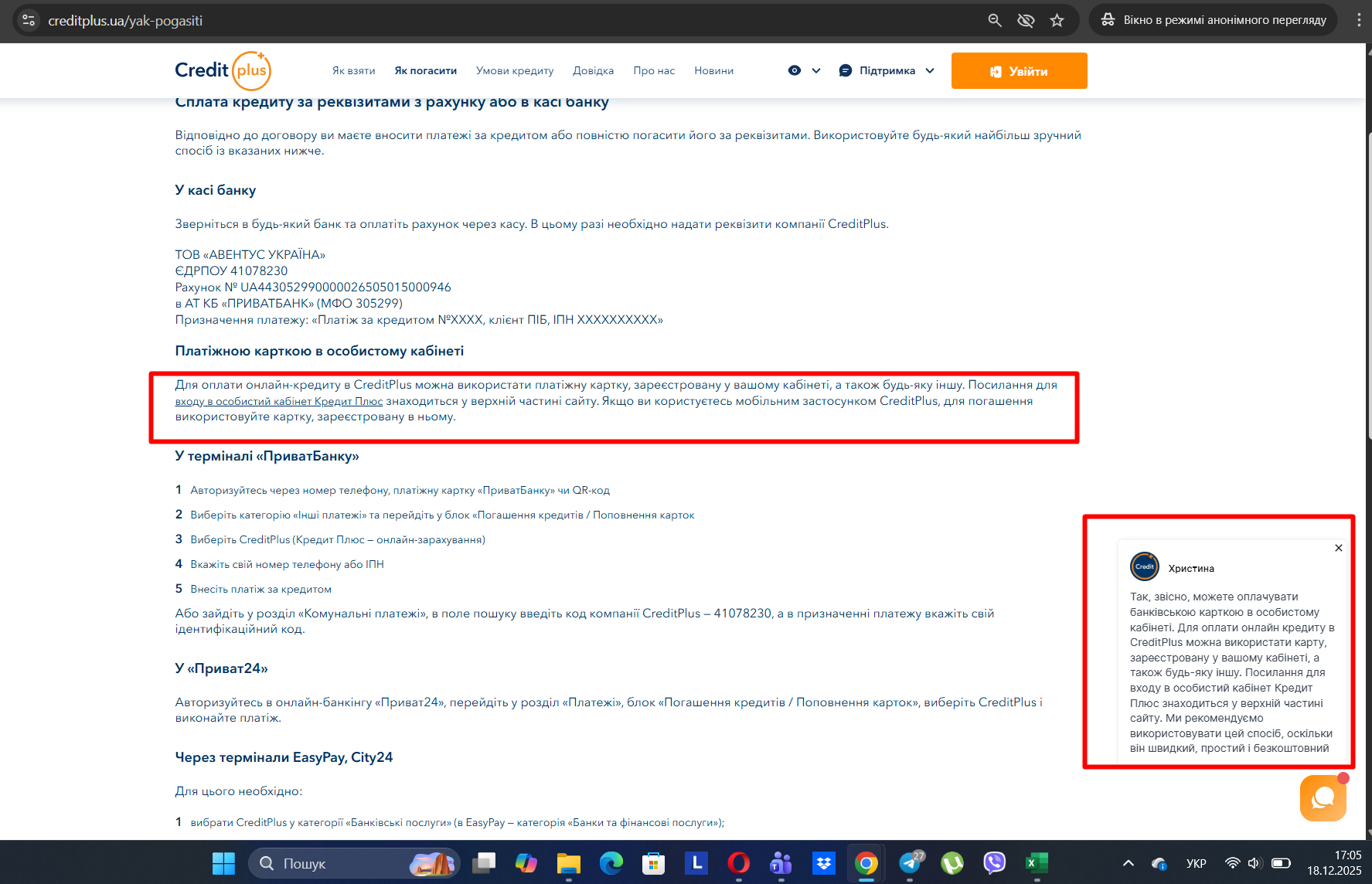Open Opera browser from the taskbar
1372x884 pixels.
tap(739, 863)
